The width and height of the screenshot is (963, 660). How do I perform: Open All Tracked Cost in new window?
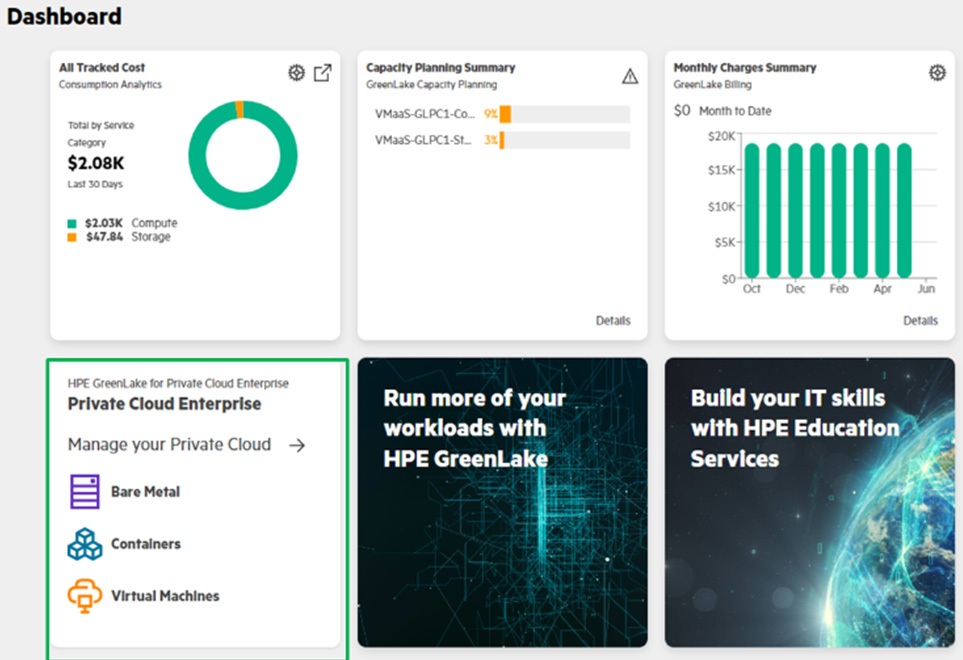pos(322,72)
